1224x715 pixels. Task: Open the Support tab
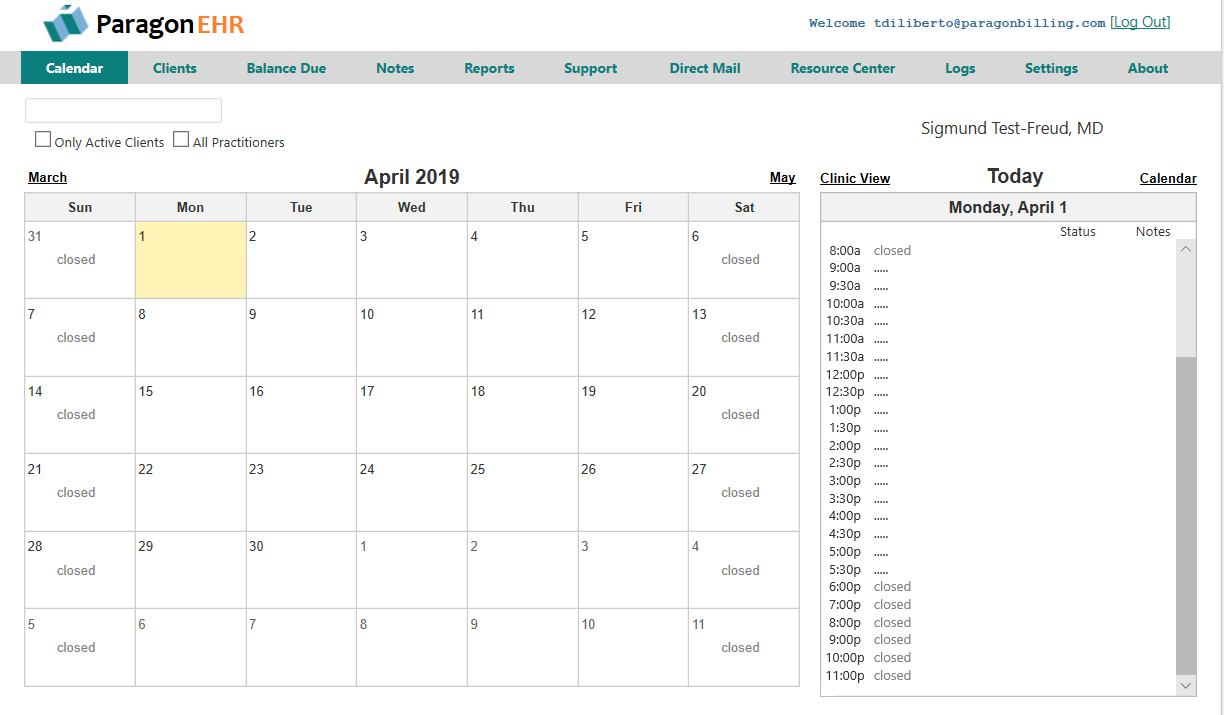point(590,68)
